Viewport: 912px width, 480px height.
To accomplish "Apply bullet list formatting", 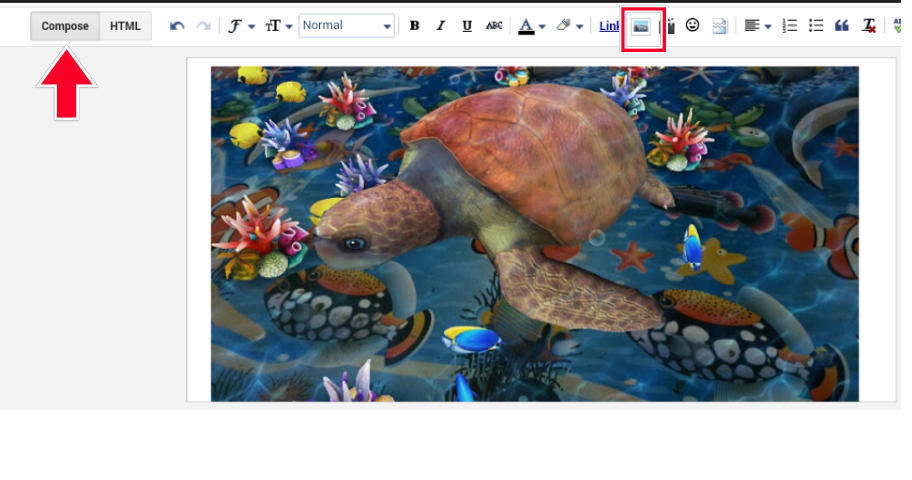I will pyautogui.click(x=815, y=26).
